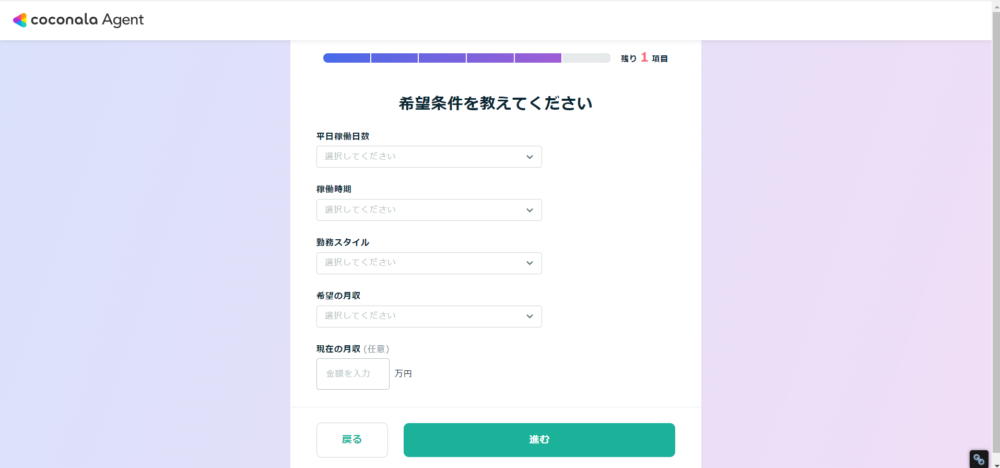Click chevron arrow of 希望の月収 dropdown
This screenshot has width=1000, height=468.
(x=529, y=316)
